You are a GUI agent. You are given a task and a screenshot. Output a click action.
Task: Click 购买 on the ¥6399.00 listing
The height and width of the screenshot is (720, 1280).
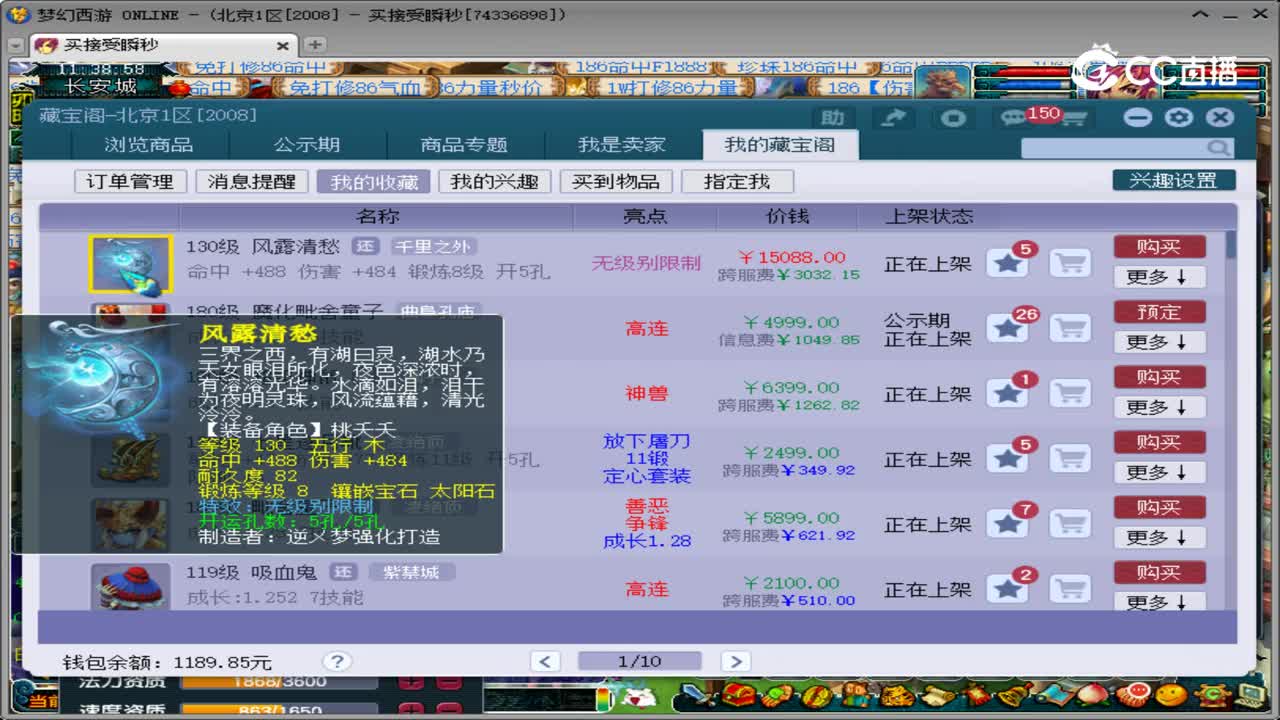[1159, 376]
